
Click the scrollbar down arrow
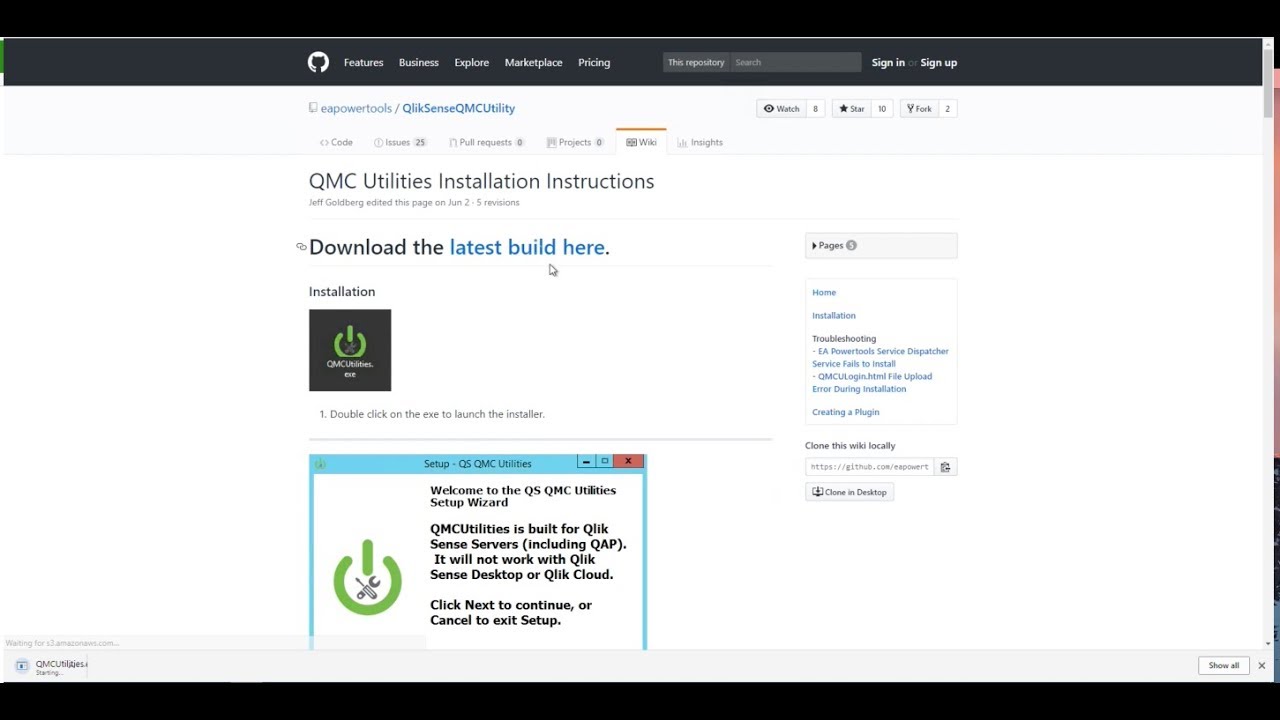pos(1268,643)
